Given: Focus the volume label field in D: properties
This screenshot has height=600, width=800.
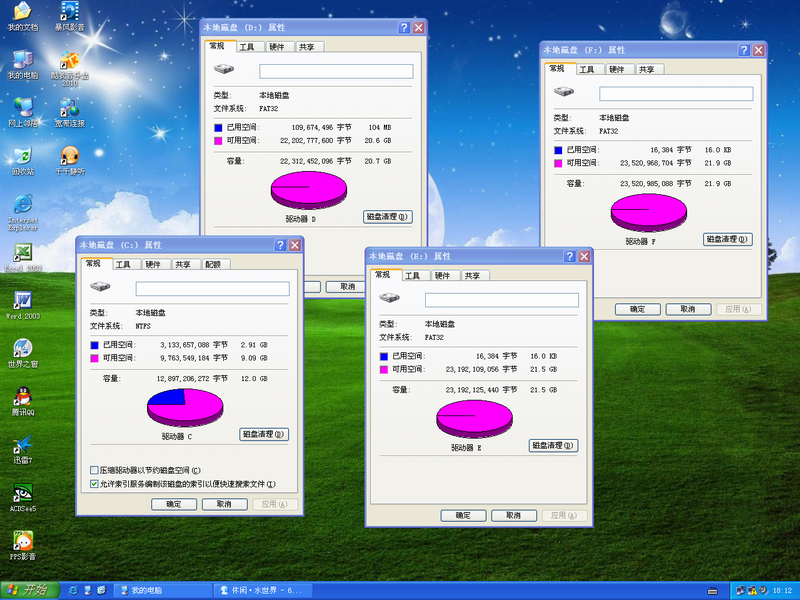Looking at the screenshot, I should pos(336,71).
